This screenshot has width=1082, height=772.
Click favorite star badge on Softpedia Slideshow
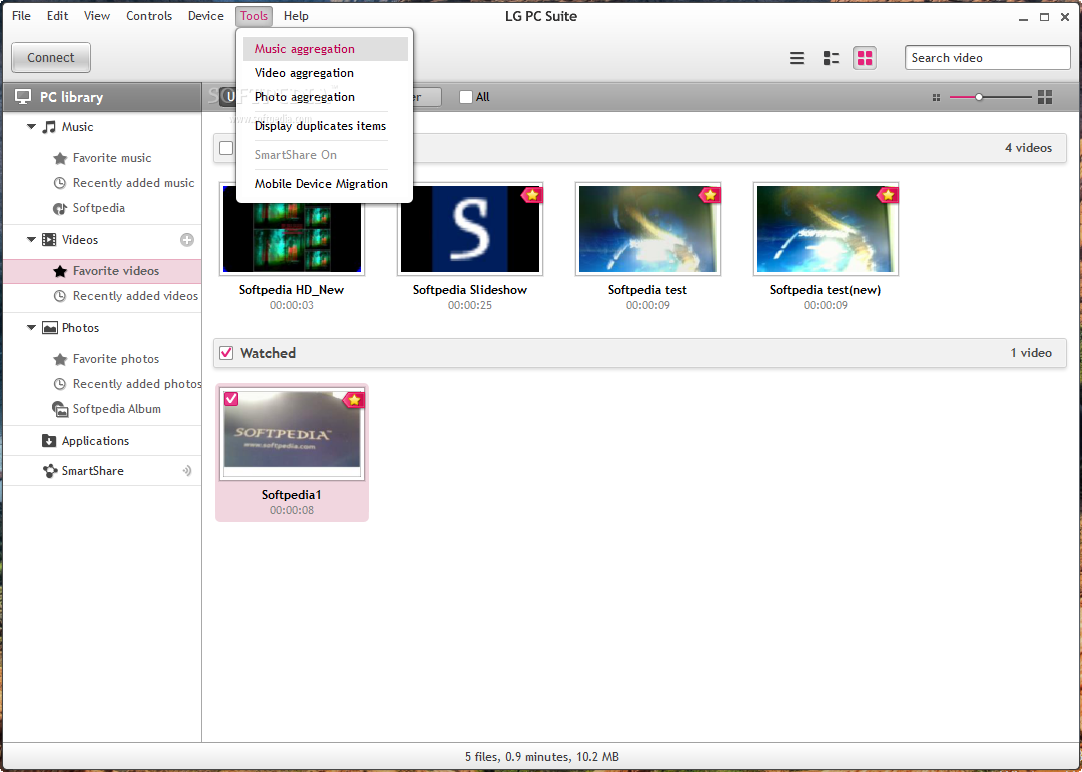(531, 195)
